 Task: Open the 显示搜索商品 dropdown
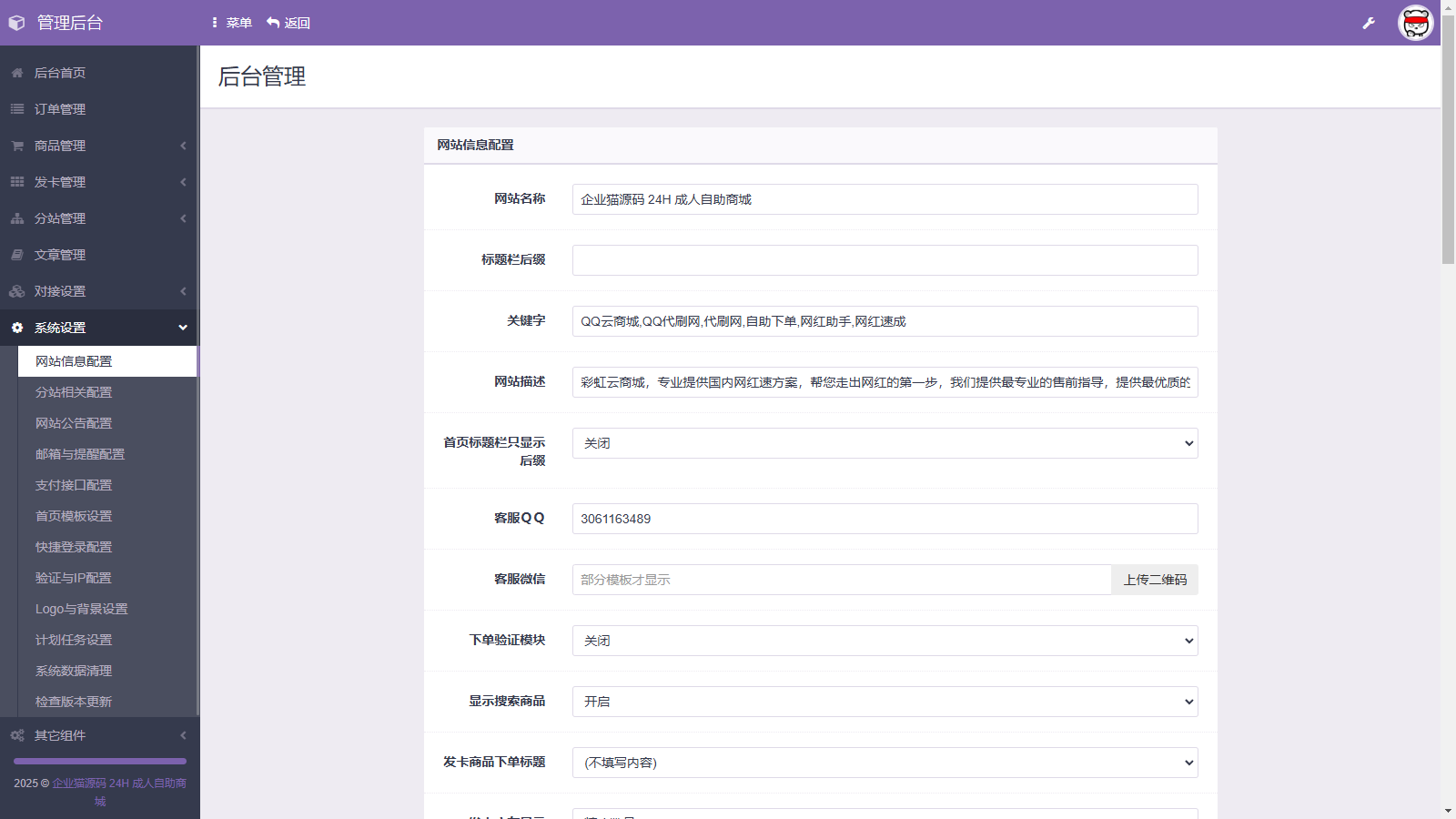[885, 702]
